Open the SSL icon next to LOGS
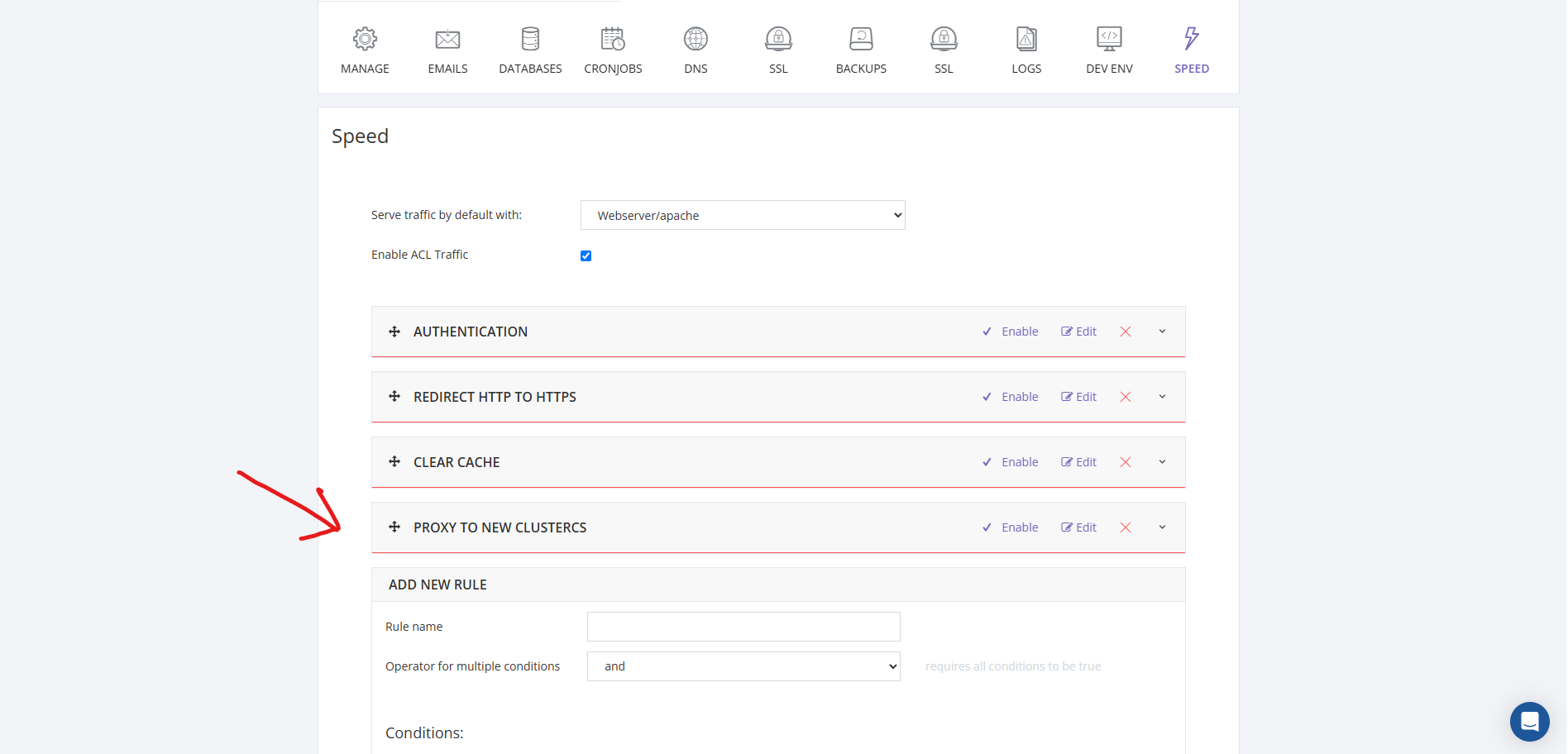This screenshot has width=1568, height=754. pos(944,39)
